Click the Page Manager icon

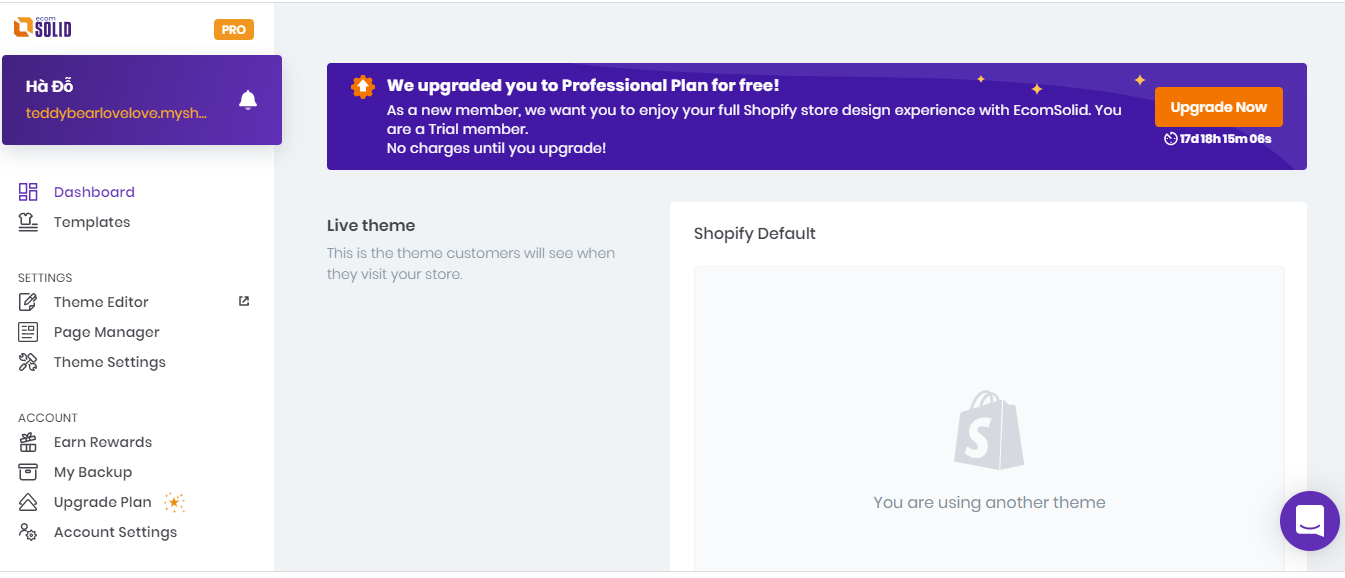pos(28,332)
